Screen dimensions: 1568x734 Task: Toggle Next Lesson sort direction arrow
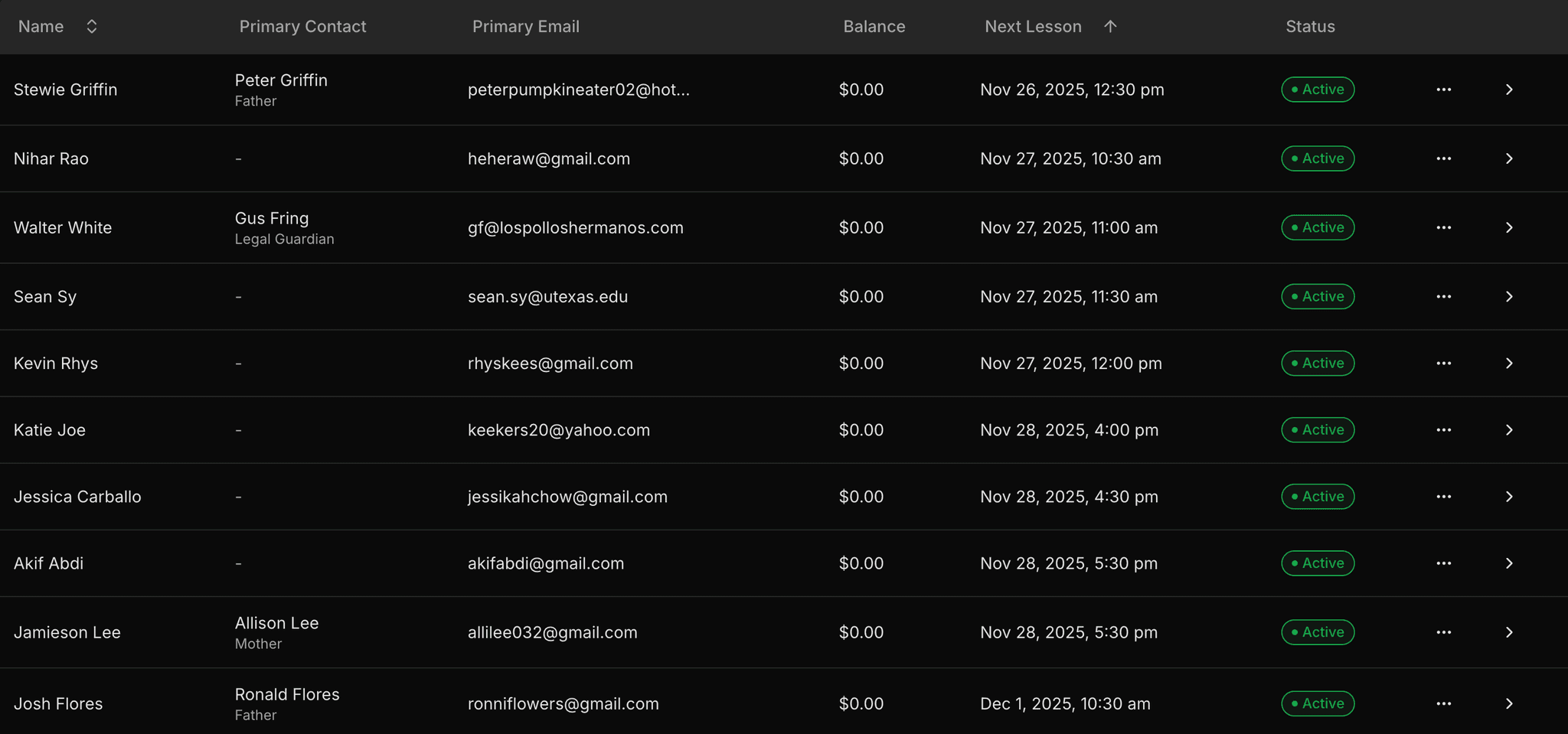click(x=1110, y=27)
